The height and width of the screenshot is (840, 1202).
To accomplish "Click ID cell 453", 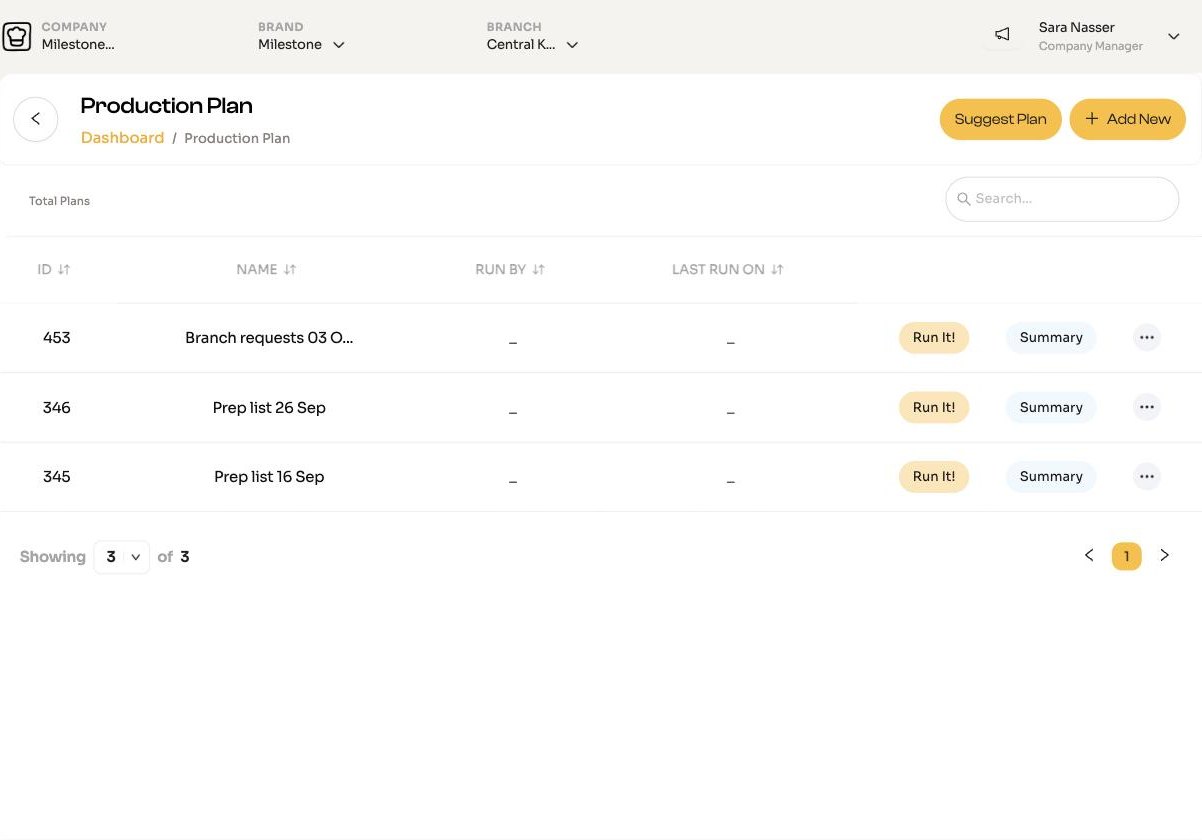I will click(x=57, y=338).
